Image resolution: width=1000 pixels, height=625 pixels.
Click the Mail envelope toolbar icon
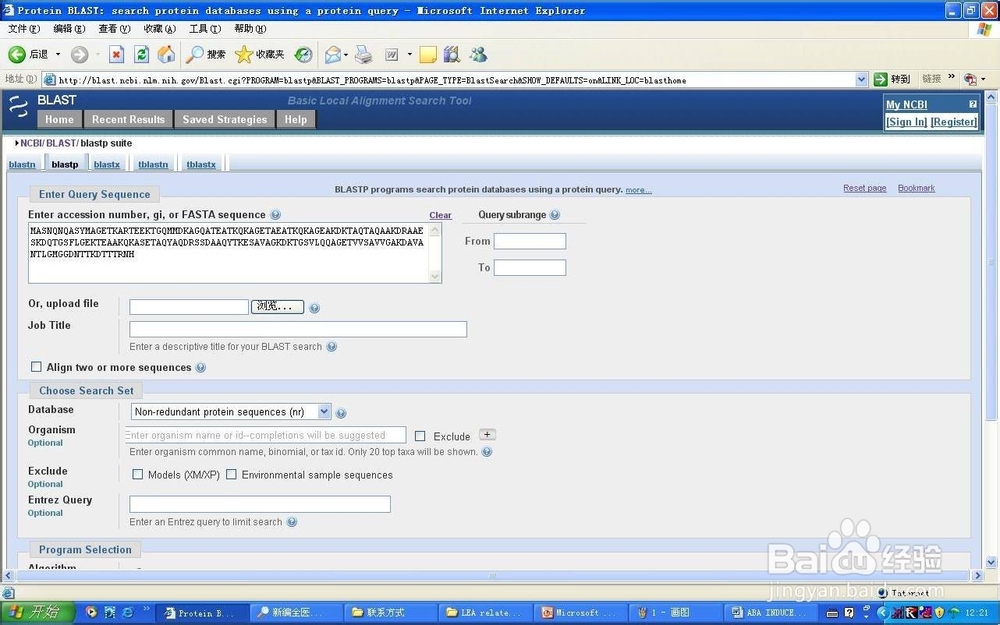(333, 55)
